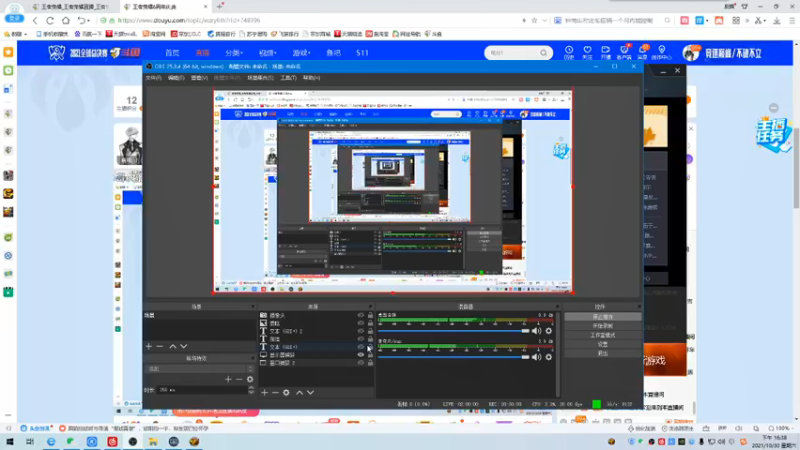Lock the 摄像头 camera source
The height and width of the screenshot is (450, 800).
pos(370,315)
